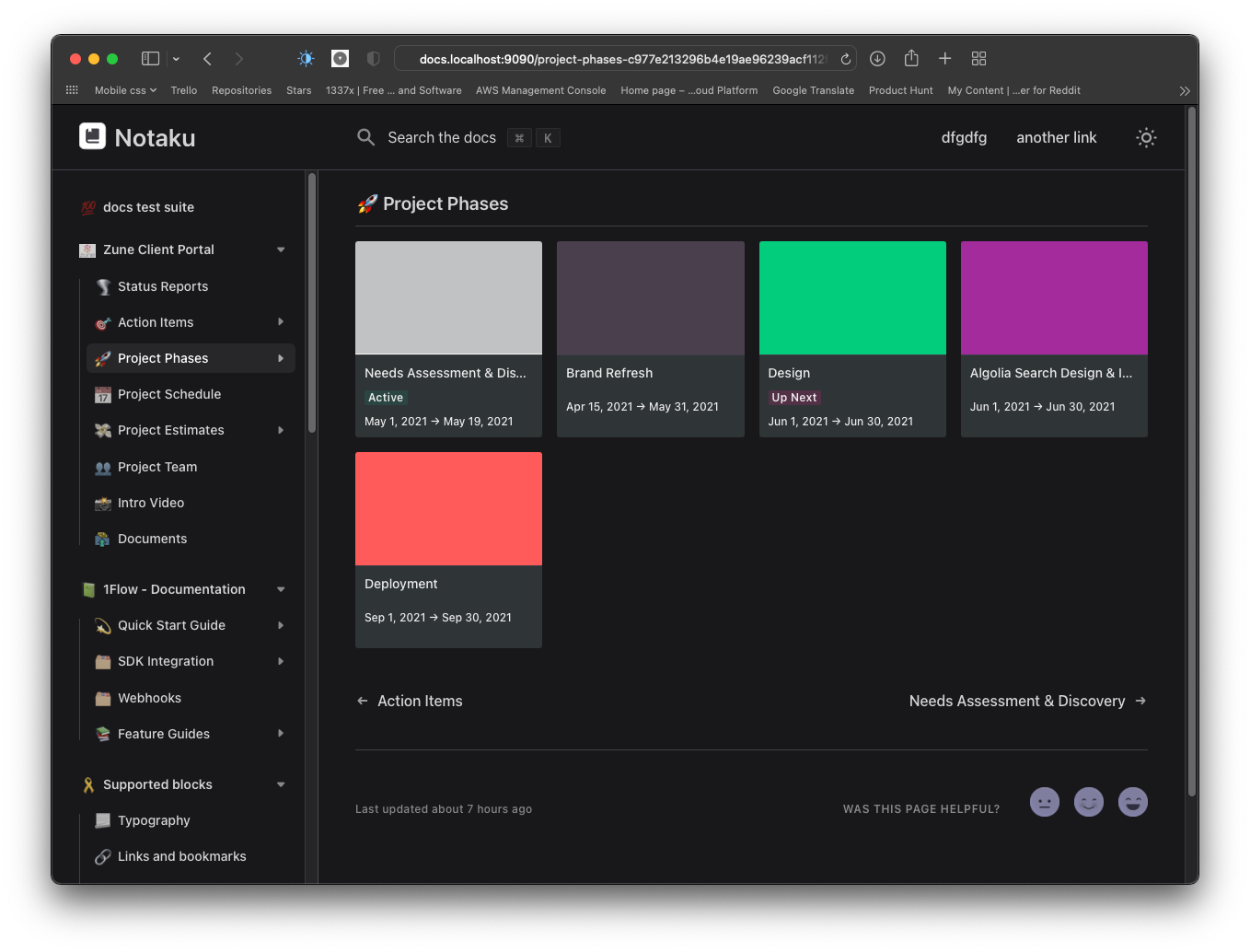1250x952 pixels.
Task: Click the privacy shield icon in toolbar
Action: pos(373,59)
